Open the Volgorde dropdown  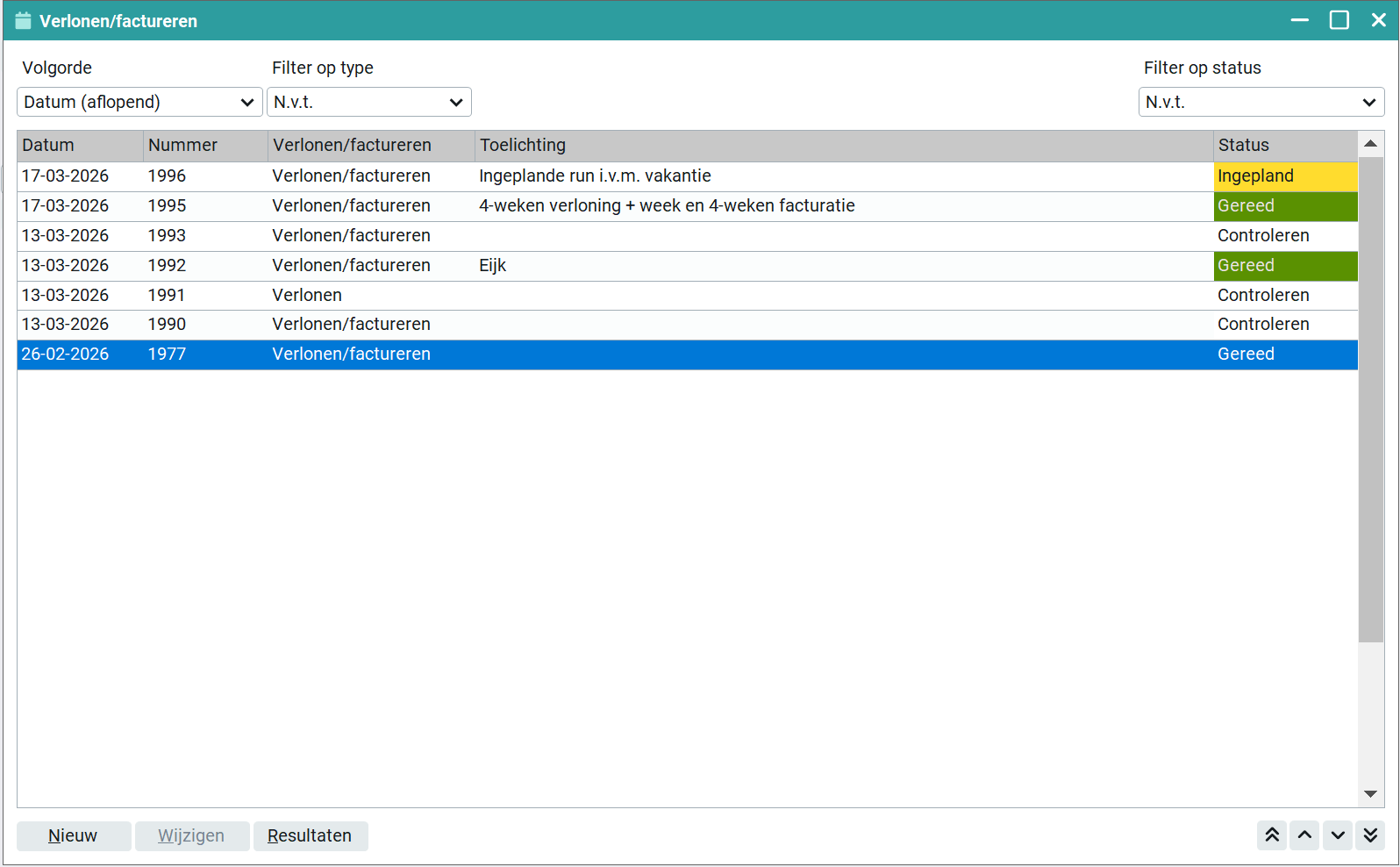[x=139, y=102]
